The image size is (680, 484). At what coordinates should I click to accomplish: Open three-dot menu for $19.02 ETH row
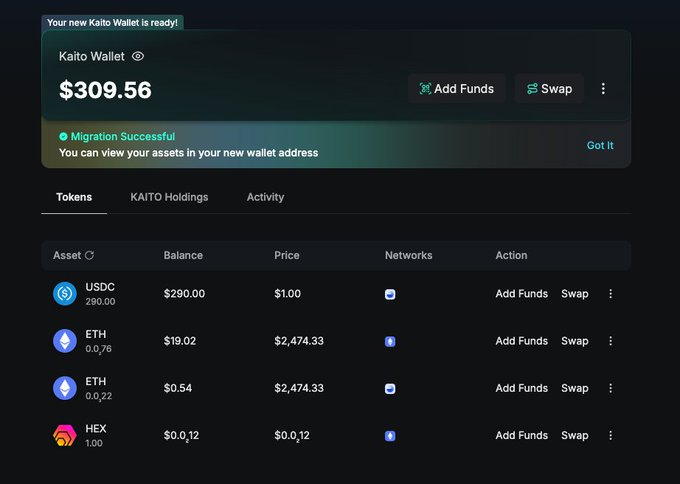(x=611, y=341)
